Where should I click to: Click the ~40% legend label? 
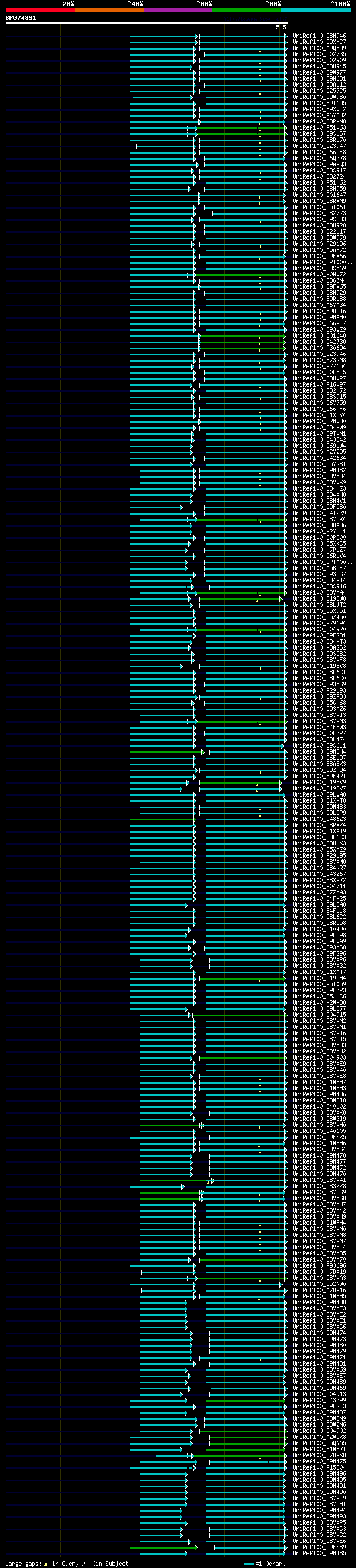[135, 4]
